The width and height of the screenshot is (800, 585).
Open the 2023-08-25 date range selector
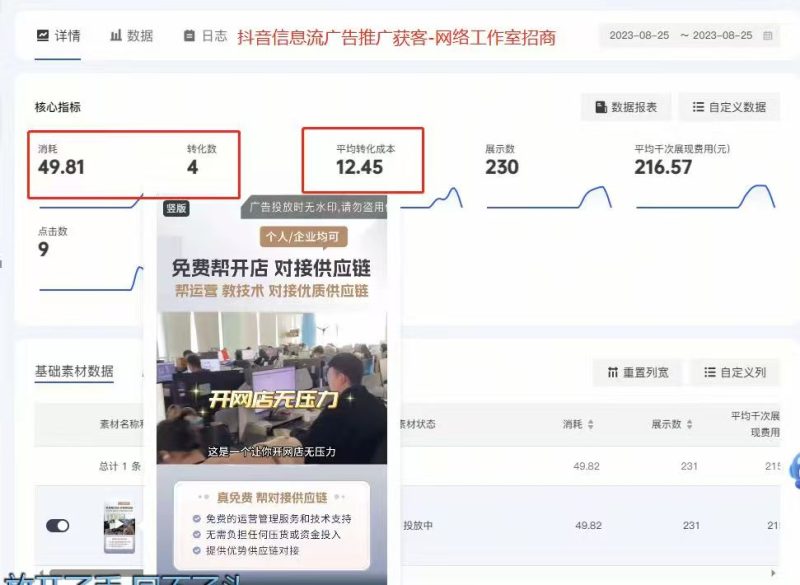pos(690,33)
